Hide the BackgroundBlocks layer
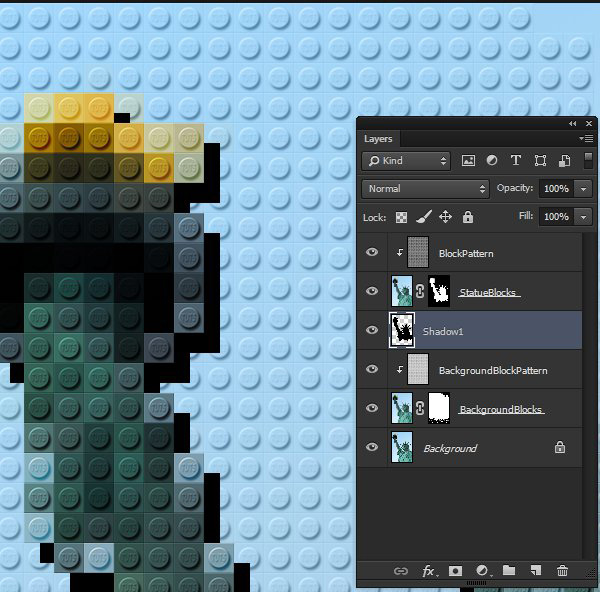600x592 pixels. 372,408
